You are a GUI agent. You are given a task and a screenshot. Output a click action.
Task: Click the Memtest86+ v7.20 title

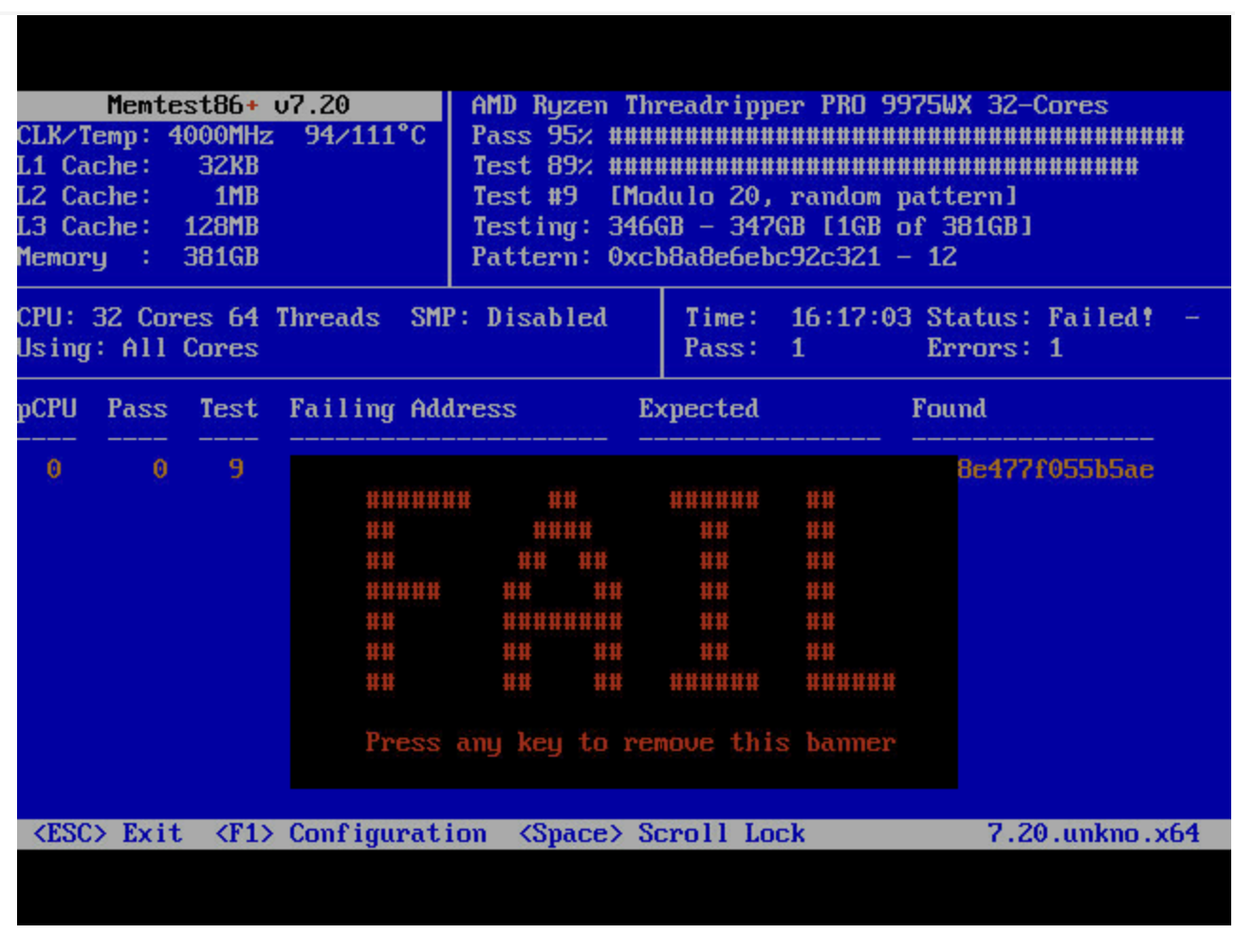228,105
